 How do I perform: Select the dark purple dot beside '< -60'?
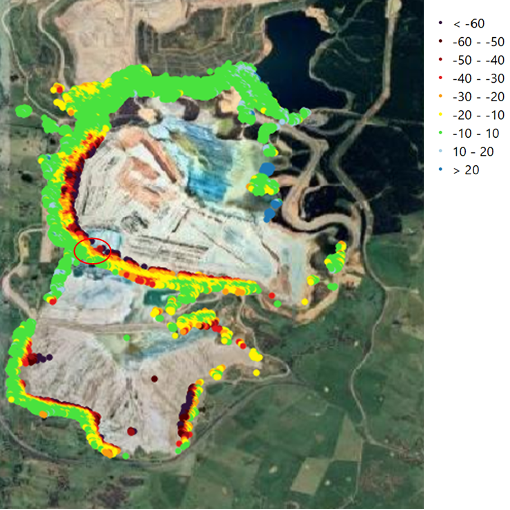tap(441, 23)
